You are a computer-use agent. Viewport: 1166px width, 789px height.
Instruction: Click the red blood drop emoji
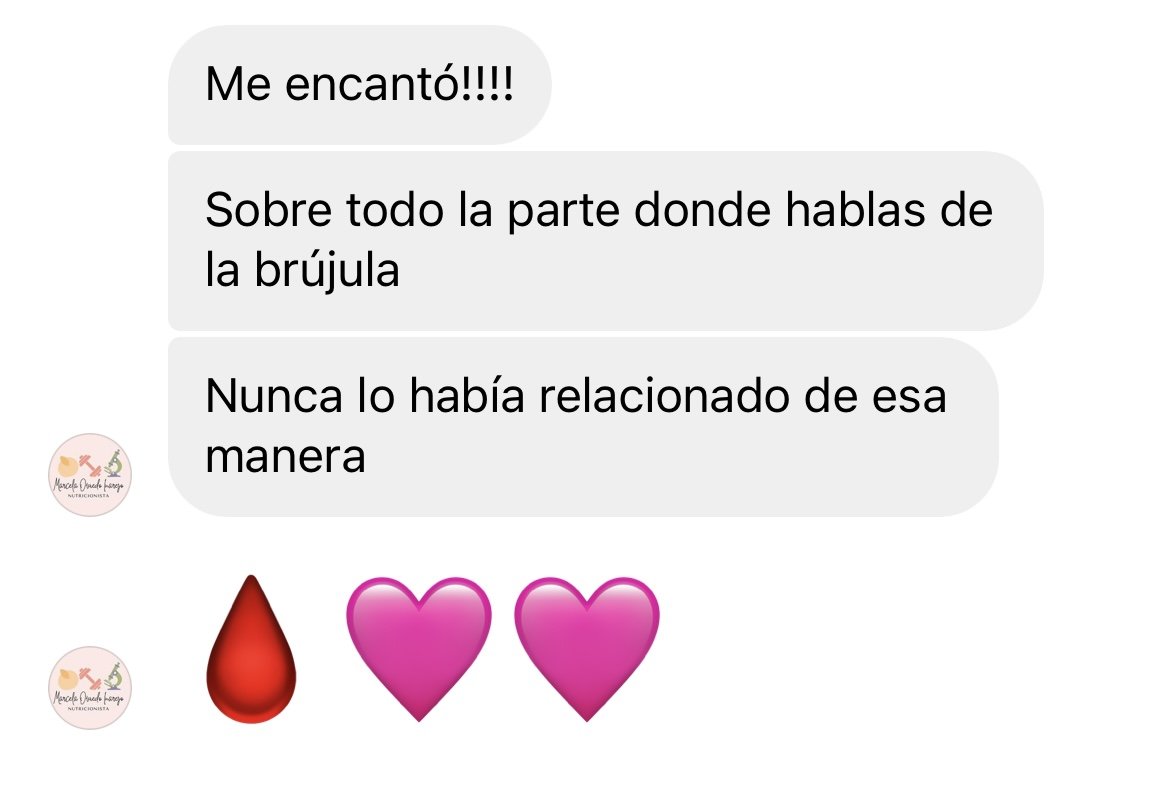[251, 648]
